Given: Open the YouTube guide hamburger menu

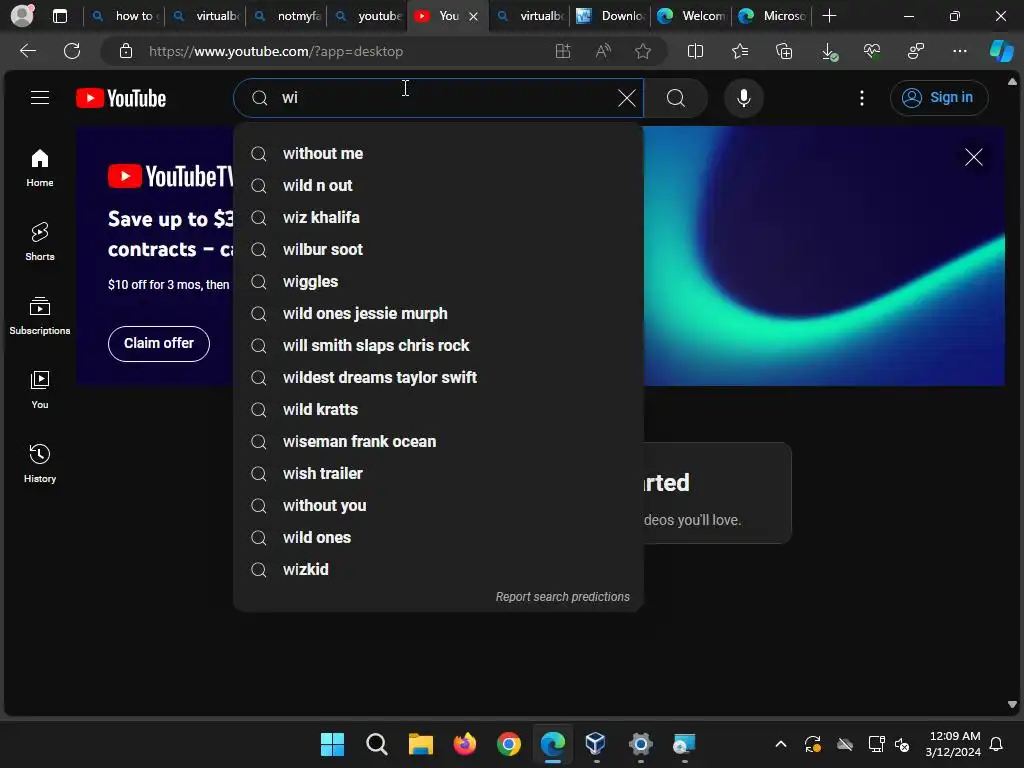Looking at the screenshot, I should [40, 98].
